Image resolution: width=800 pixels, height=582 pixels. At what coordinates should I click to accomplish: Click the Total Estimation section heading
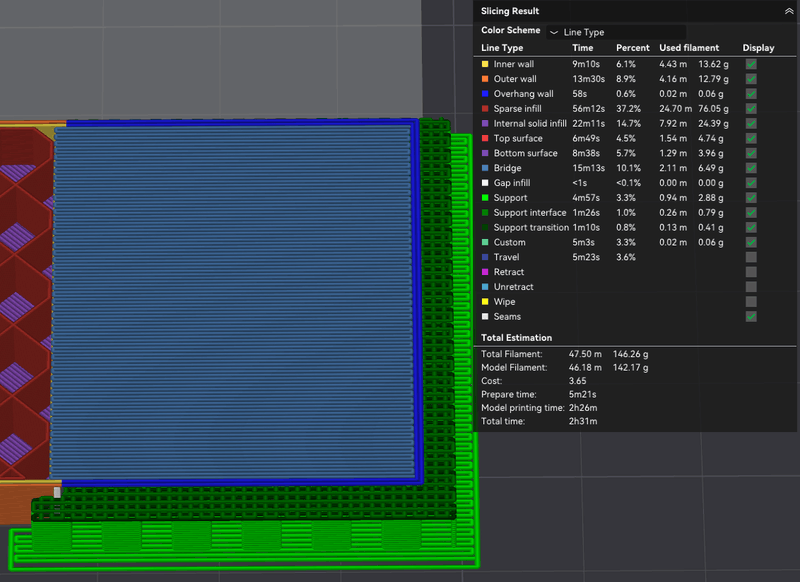click(516, 338)
